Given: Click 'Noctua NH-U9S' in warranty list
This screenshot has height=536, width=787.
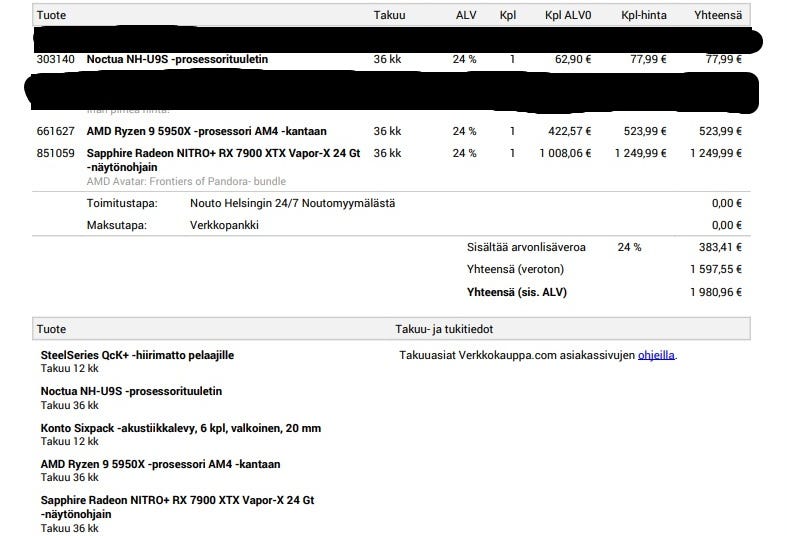Looking at the screenshot, I should coord(131,391).
